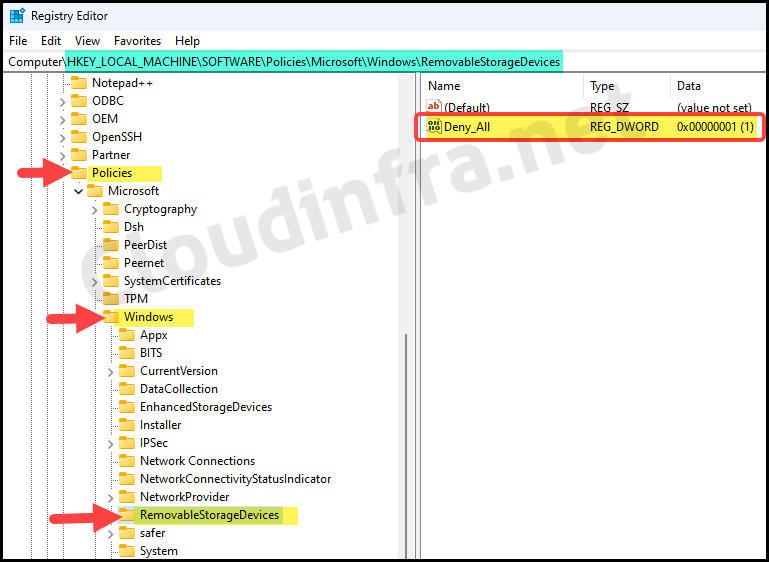Expand the OEM key
The image size is (769, 562).
[62, 120]
